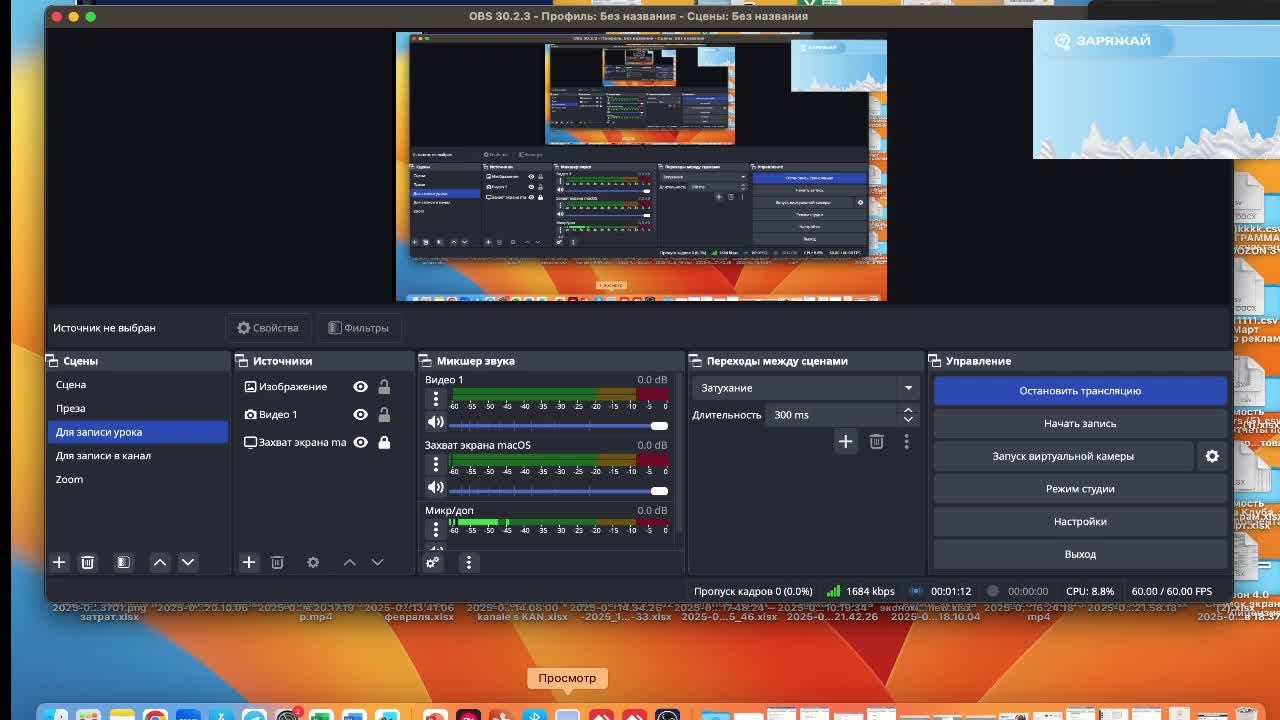Select the Изображение source row
The height and width of the screenshot is (720, 1280).
coord(323,387)
